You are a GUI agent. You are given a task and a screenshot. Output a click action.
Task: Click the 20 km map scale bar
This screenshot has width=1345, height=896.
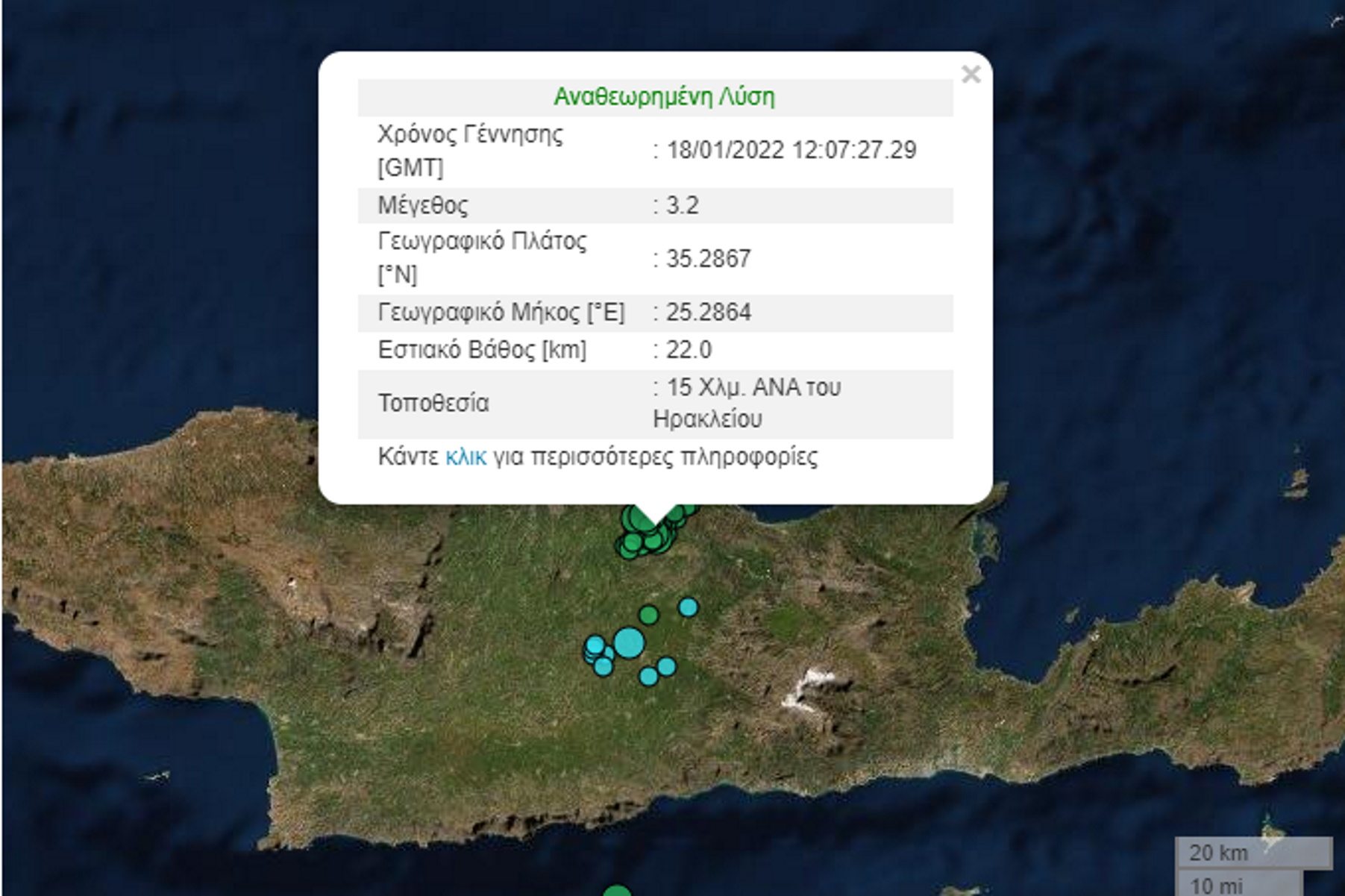(1254, 853)
